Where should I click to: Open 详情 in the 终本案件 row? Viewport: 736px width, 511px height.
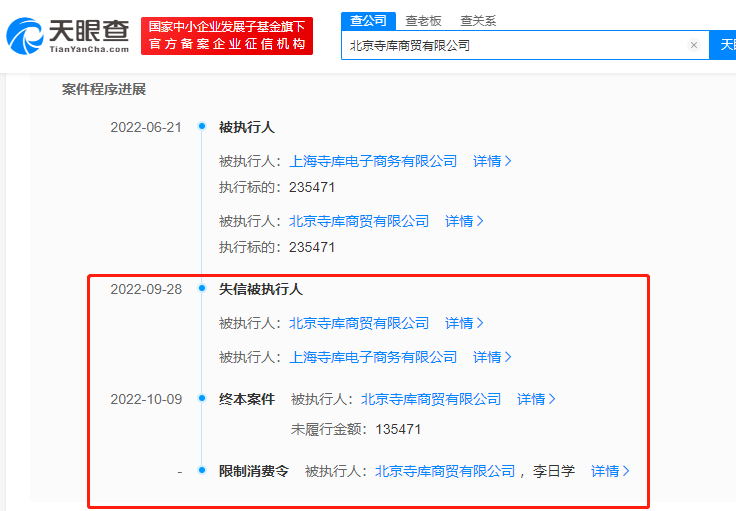tap(536, 399)
